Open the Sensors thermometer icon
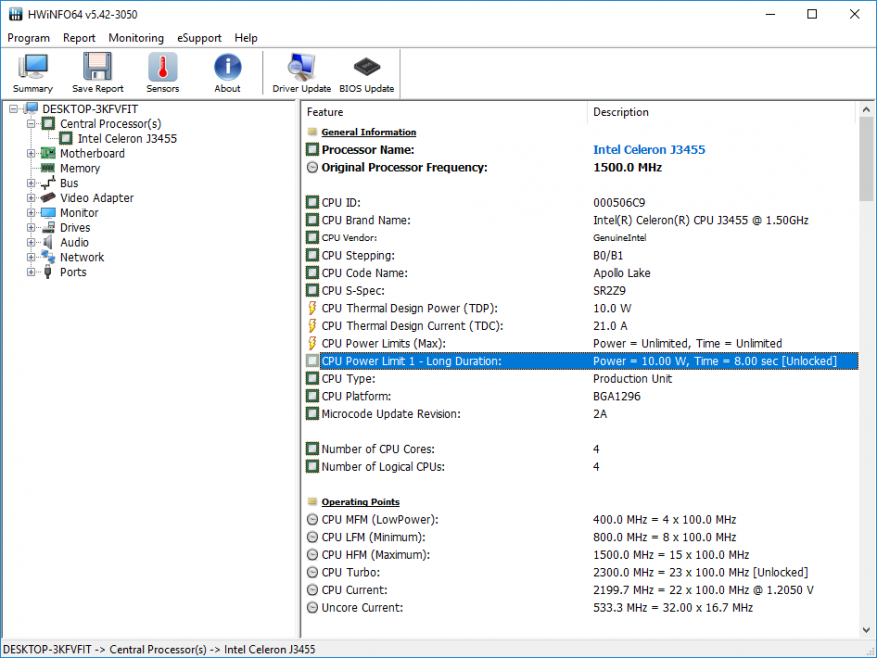The width and height of the screenshot is (877, 658). (163, 68)
